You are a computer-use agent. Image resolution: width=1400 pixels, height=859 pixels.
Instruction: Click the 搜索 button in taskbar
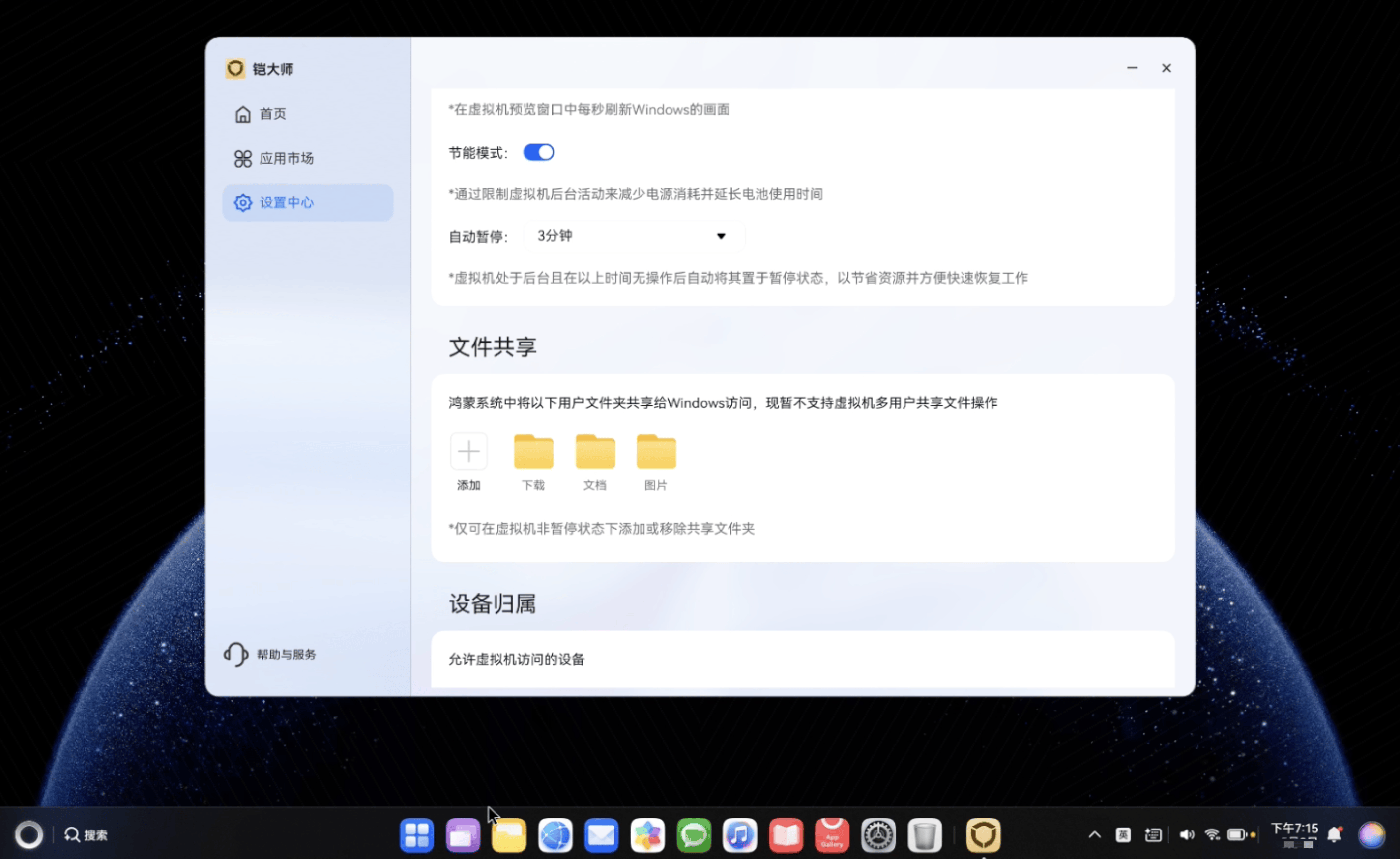tap(87, 834)
